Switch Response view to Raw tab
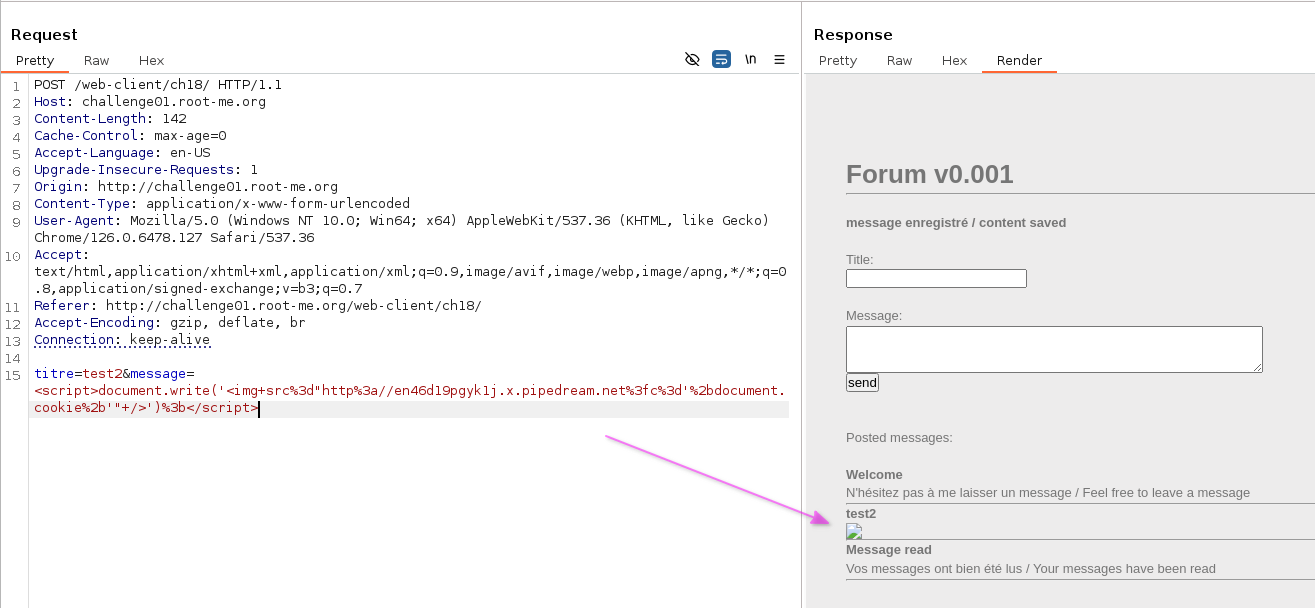The height and width of the screenshot is (608, 1315). (x=900, y=61)
